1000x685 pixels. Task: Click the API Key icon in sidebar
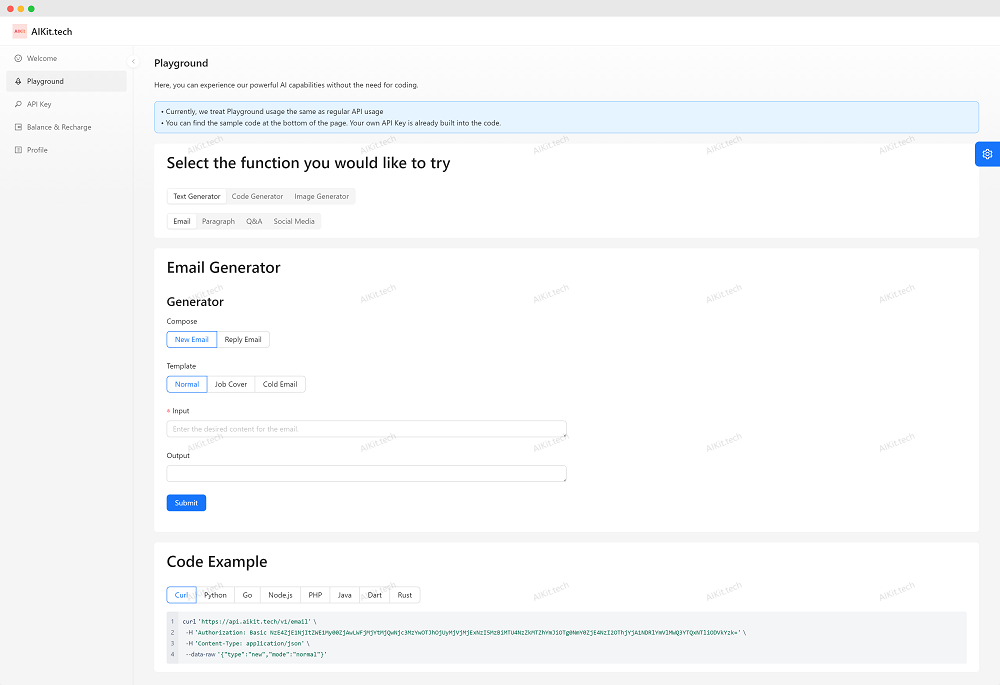[x=18, y=104]
